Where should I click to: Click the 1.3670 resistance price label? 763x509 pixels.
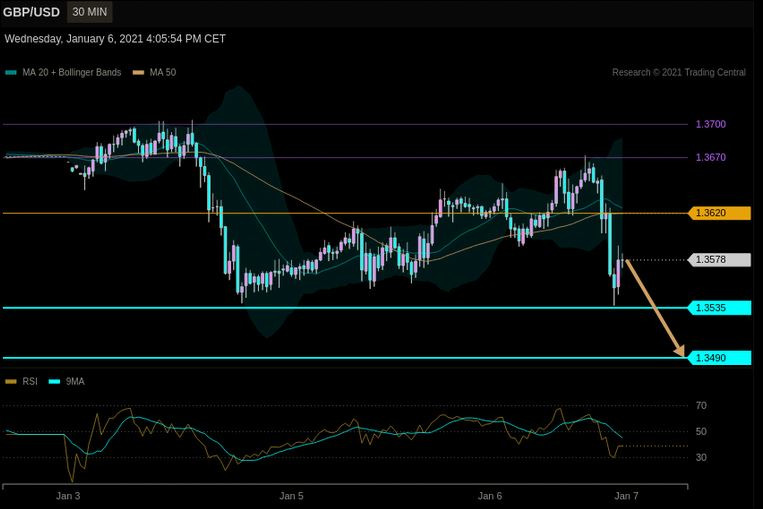coord(710,157)
